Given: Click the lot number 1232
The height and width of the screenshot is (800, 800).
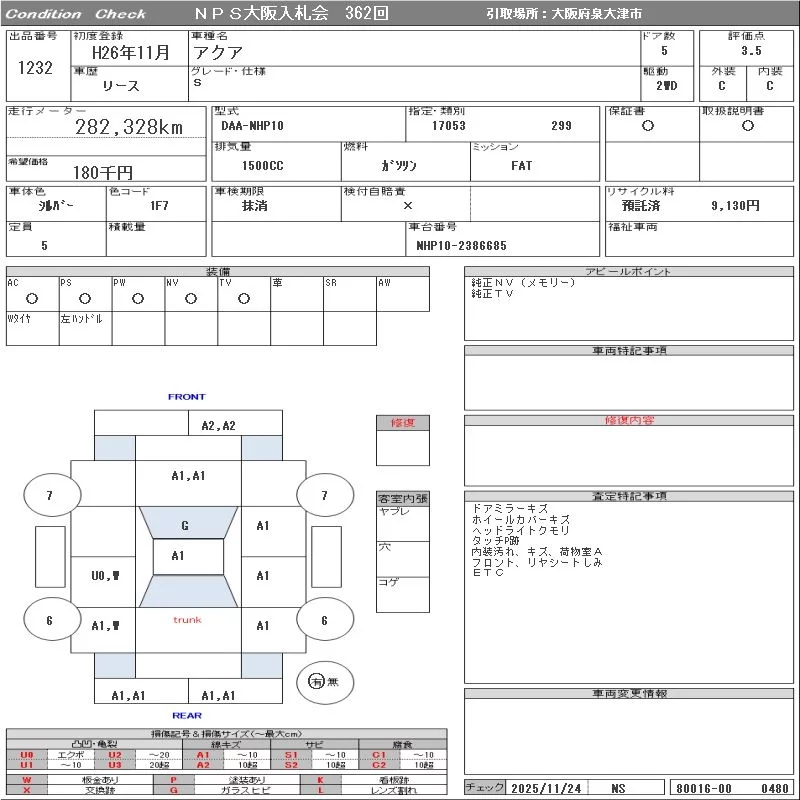Looking at the screenshot, I should click(x=35, y=68).
